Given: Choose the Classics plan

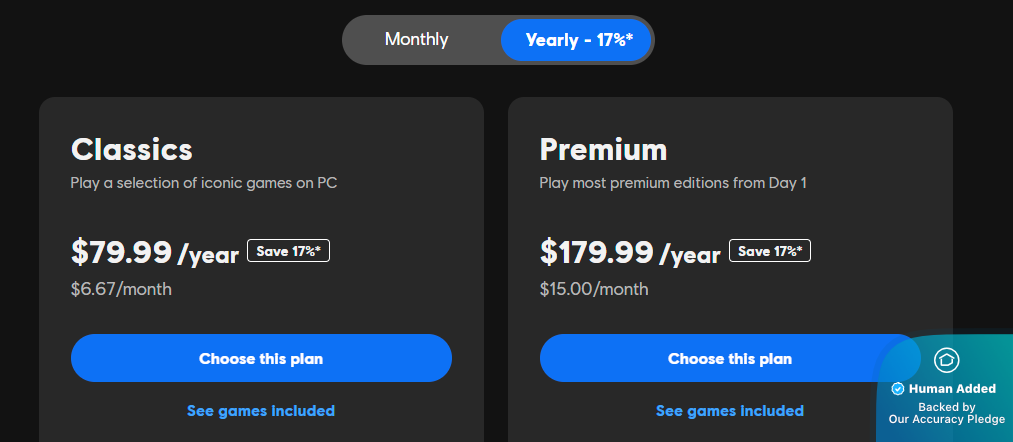Looking at the screenshot, I should 261,358.
